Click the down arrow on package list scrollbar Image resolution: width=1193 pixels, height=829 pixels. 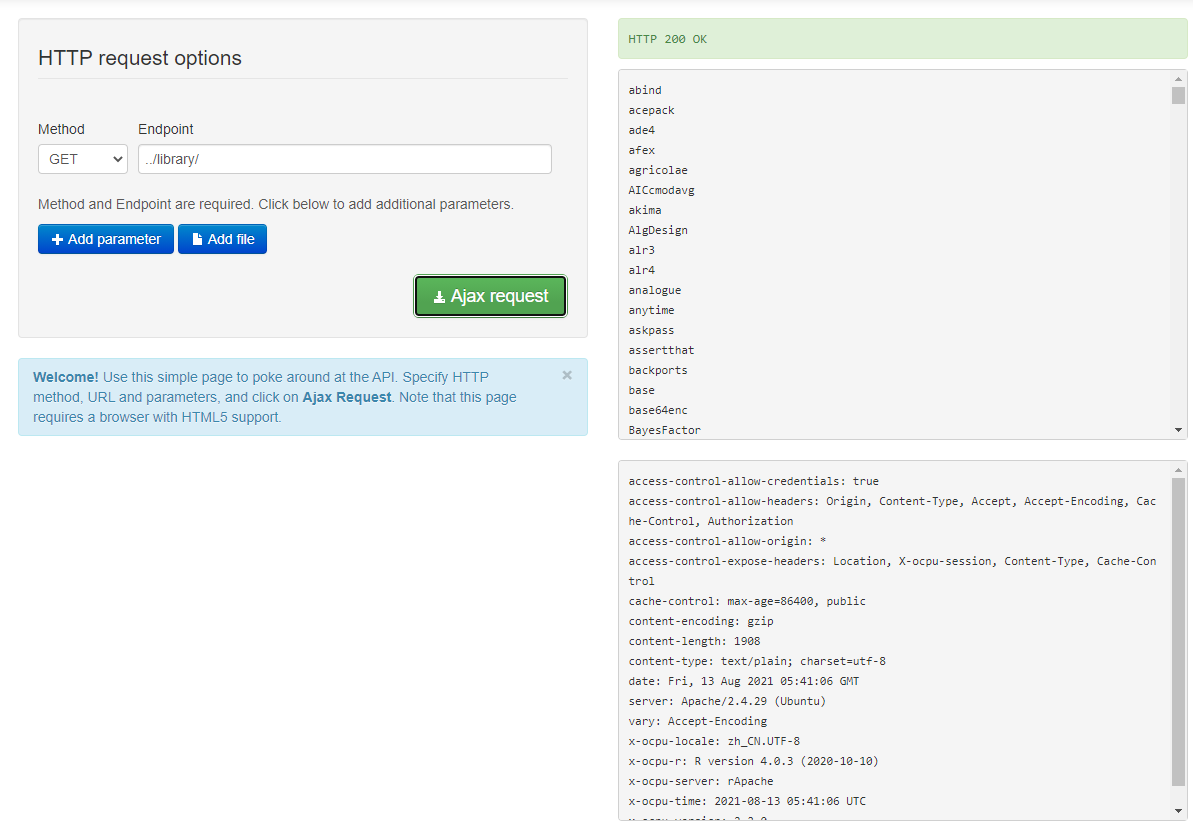coord(1179,429)
